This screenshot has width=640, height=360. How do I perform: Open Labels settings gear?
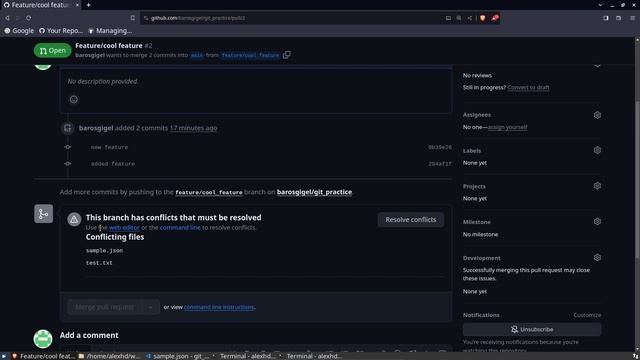597,150
